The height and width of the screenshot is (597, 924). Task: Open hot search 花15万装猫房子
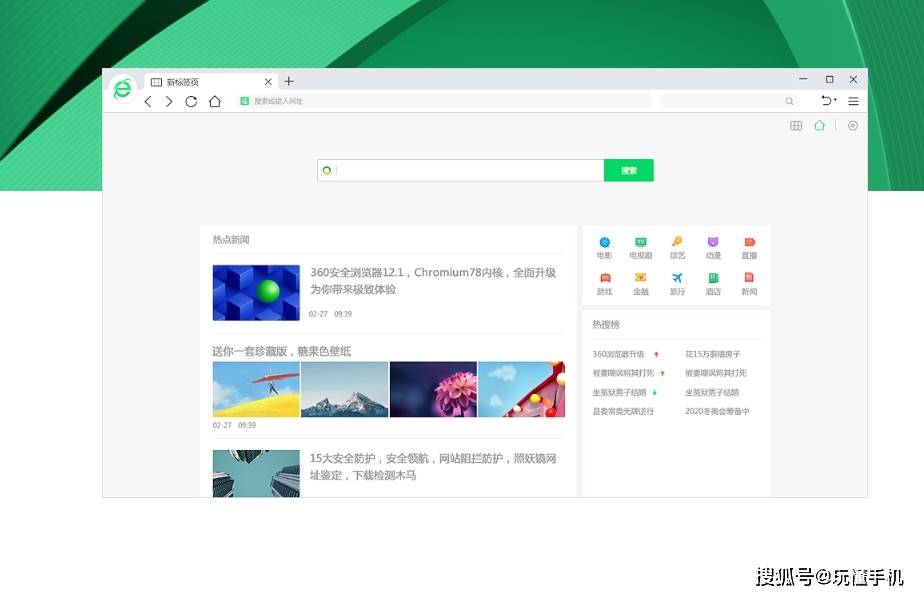pyautogui.click(x=712, y=354)
